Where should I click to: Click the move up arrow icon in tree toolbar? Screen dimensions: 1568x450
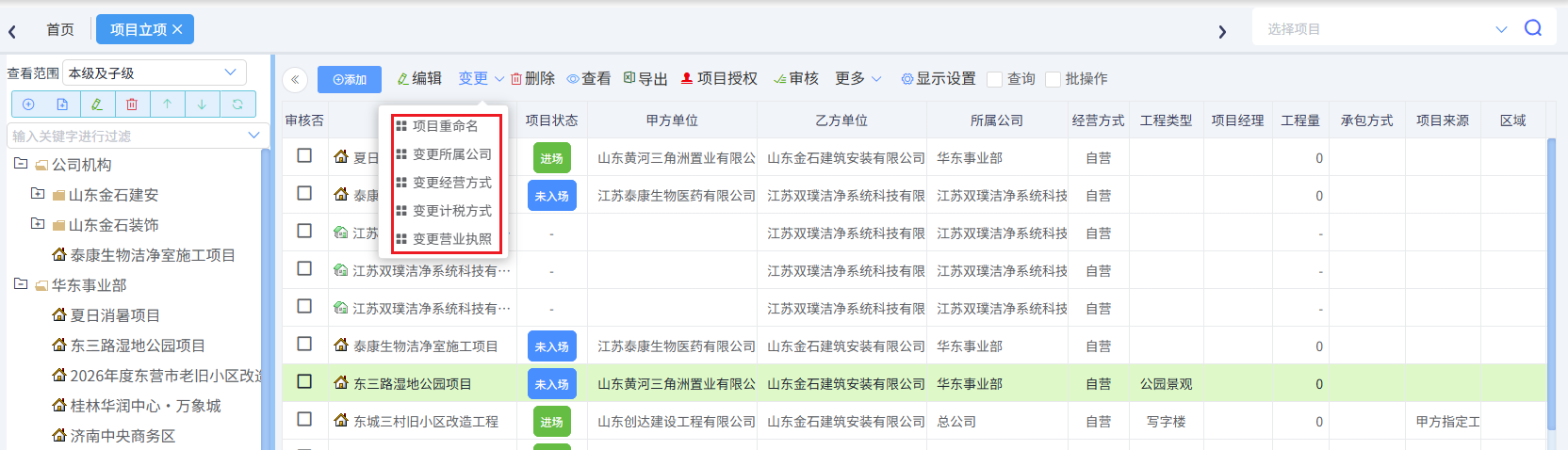point(167,104)
